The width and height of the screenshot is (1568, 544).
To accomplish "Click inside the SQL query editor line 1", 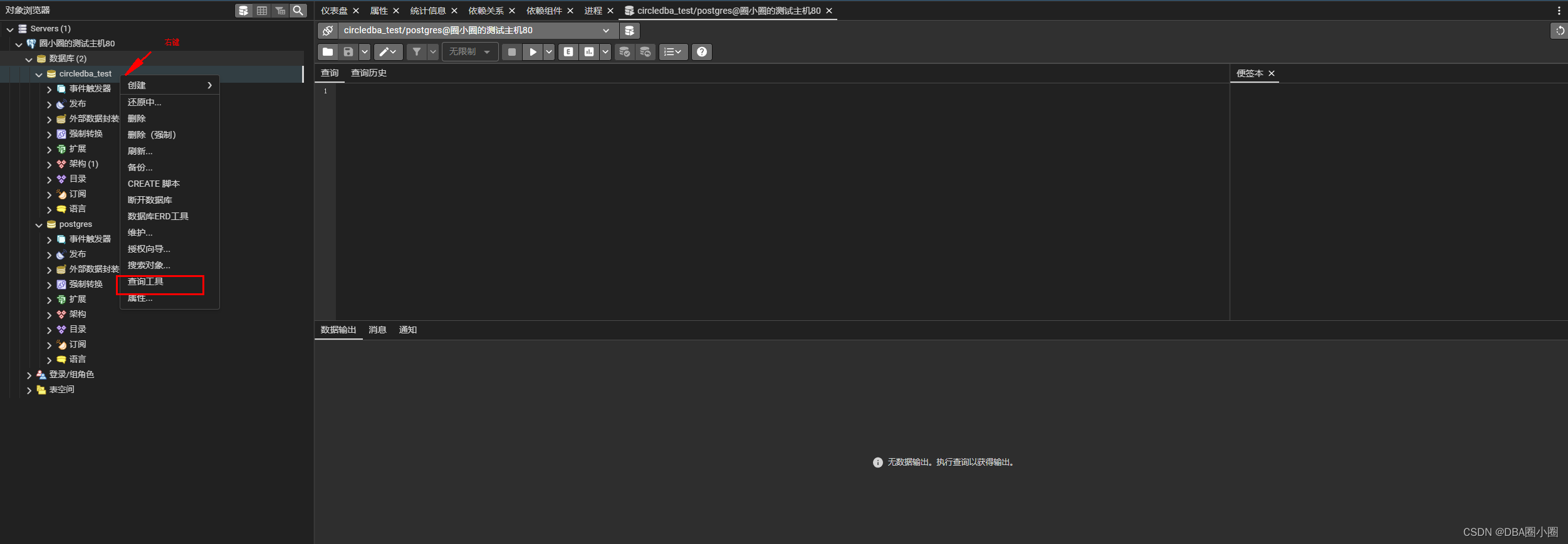I will (782, 92).
